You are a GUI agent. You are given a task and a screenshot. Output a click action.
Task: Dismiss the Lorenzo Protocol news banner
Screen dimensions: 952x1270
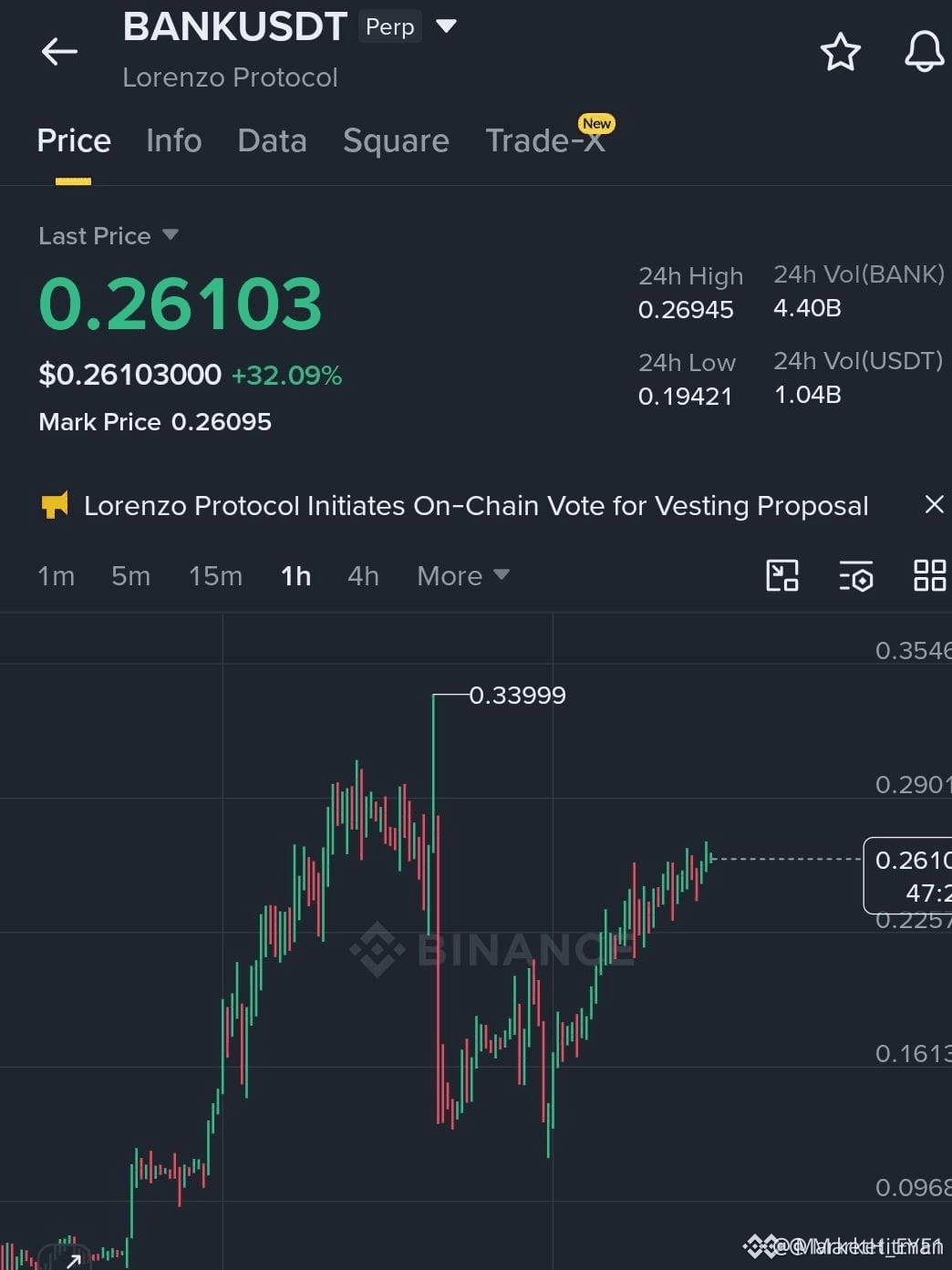(x=934, y=504)
